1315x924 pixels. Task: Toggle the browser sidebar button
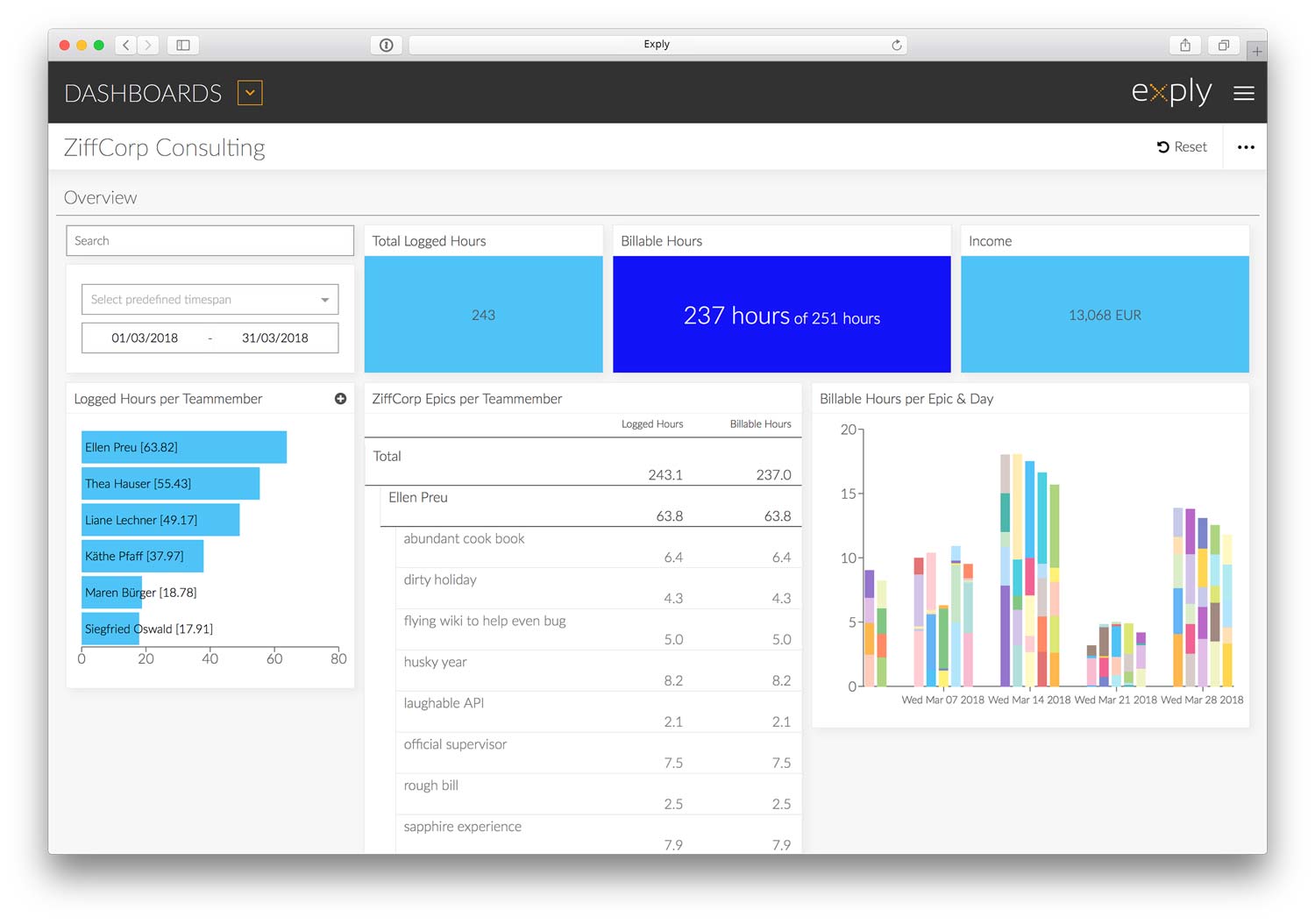click(183, 45)
